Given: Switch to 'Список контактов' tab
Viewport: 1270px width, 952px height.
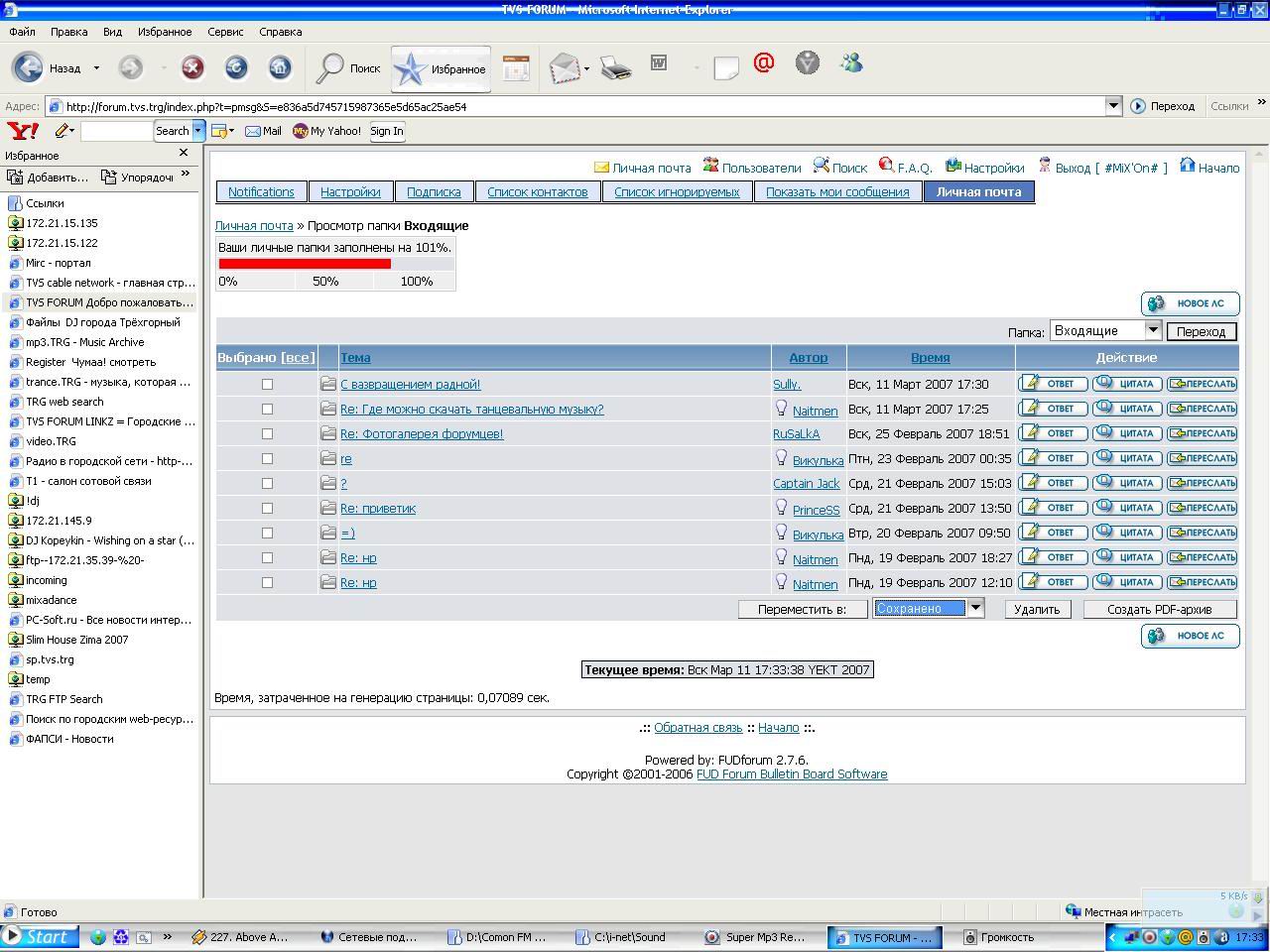Looking at the screenshot, I should (537, 192).
